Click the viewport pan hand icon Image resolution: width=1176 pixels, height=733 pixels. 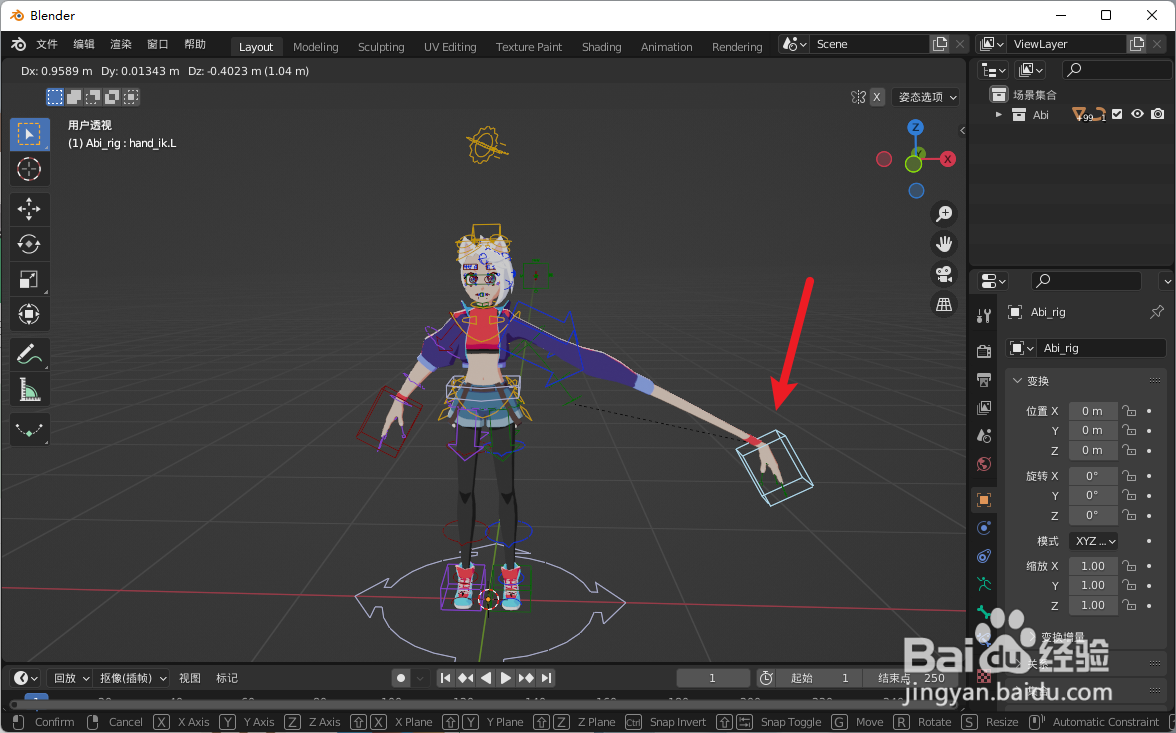click(944, 244)
